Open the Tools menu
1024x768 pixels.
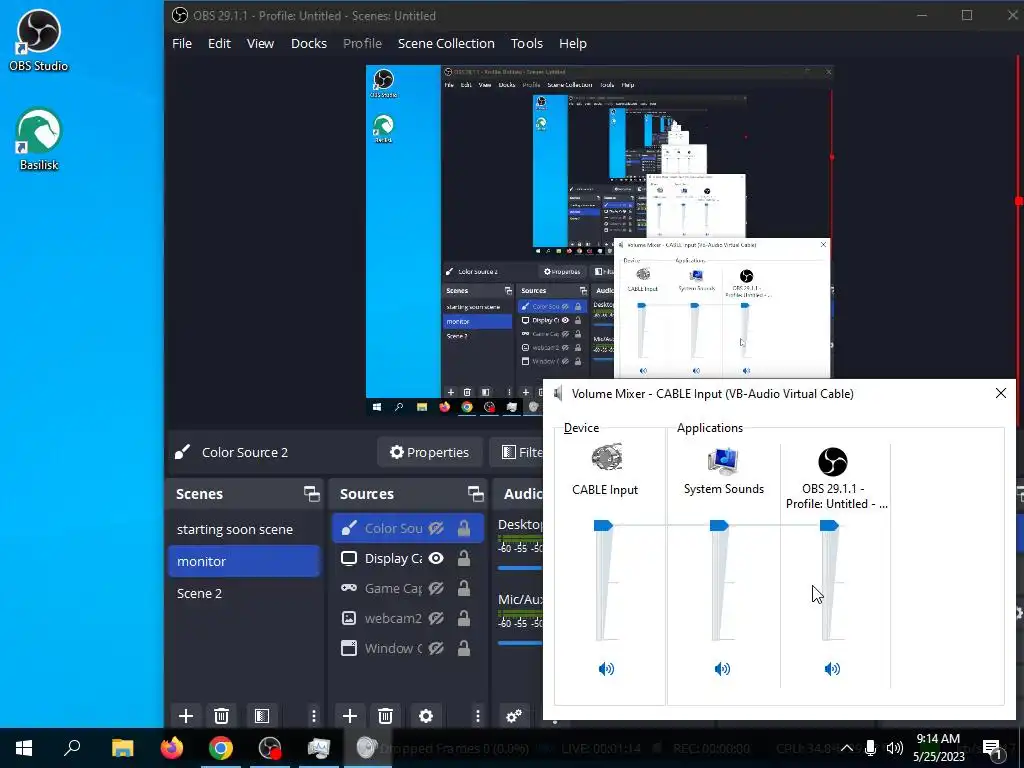click(526, 44)
